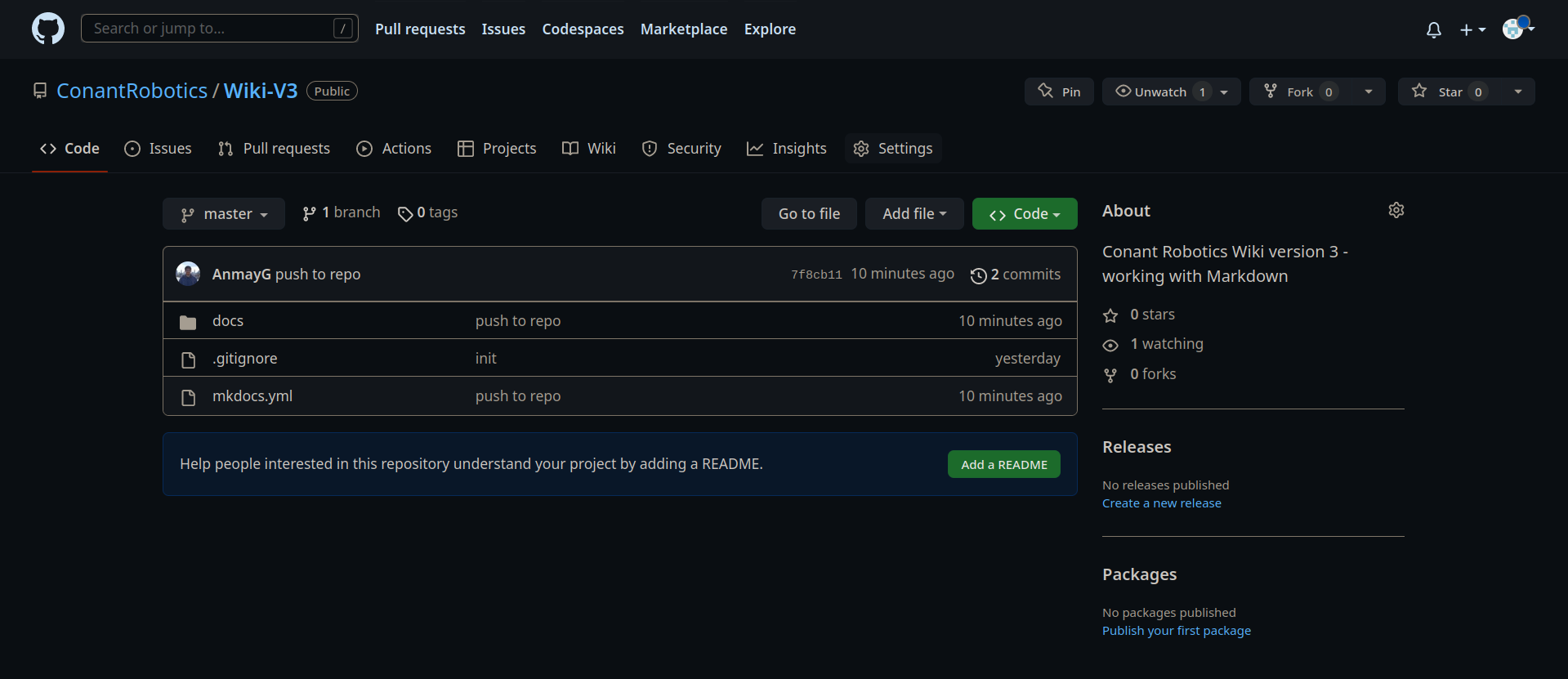Click the tags icon showing 0 tags
This screenshot has height=679, width=1568.
pos(404,214)
